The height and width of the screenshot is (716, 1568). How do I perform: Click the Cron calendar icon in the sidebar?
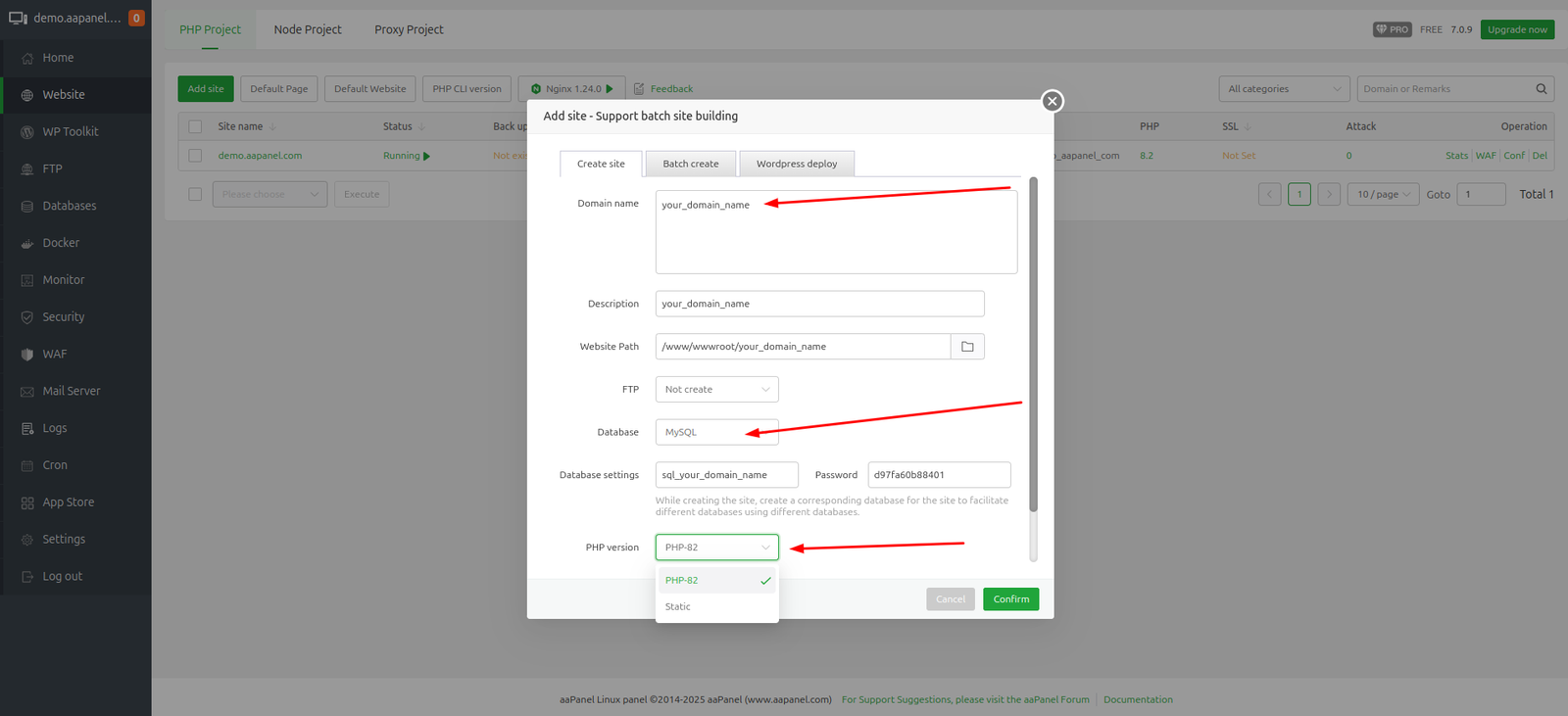pyautogui.click(x=27, y=466)
